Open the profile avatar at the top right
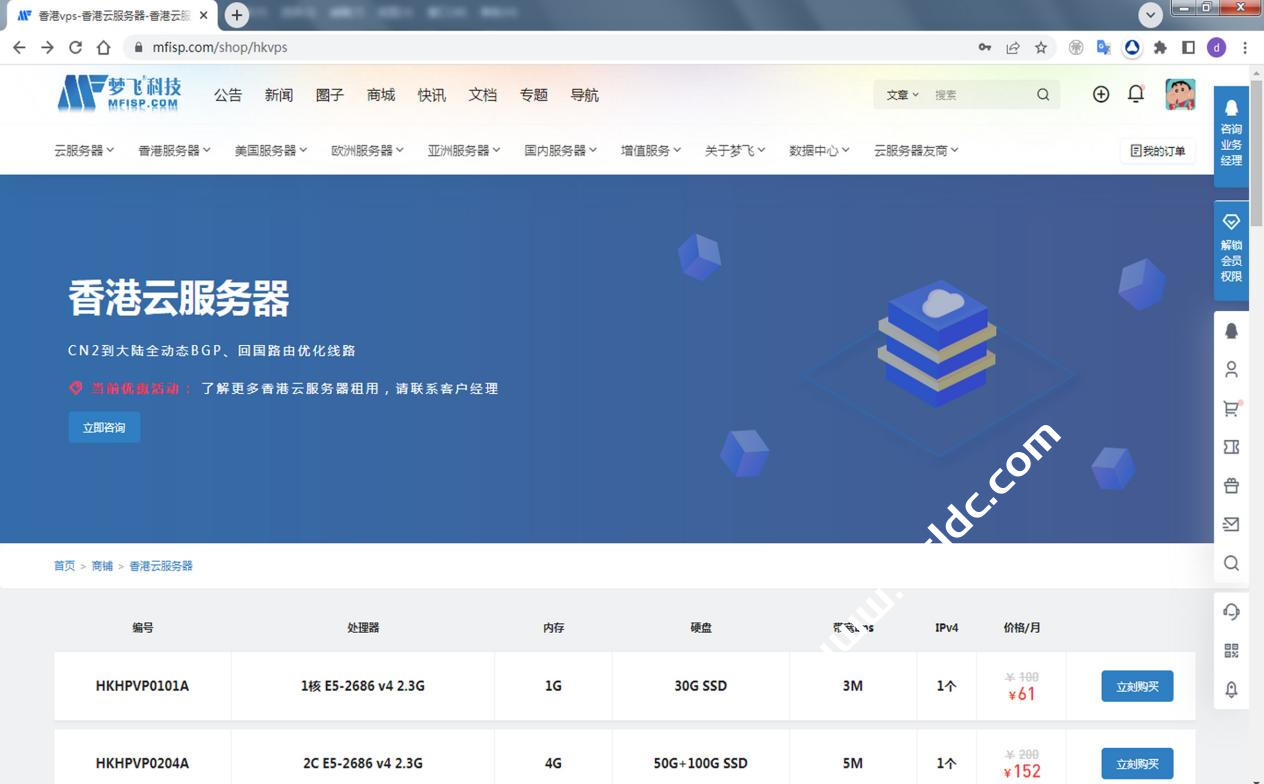Screen dimensions: 1264x784 pyautogui.click(x=1181, y=94)
